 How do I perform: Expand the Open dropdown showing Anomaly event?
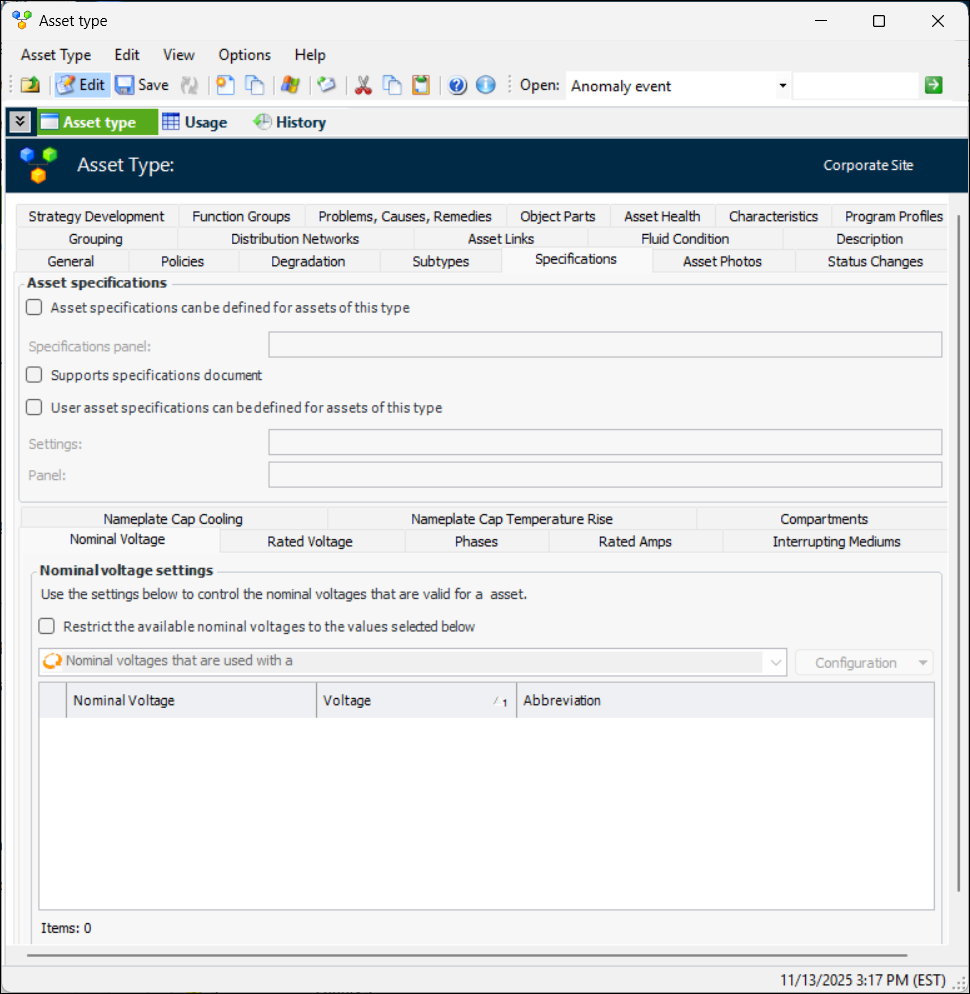tap(782, 86)
